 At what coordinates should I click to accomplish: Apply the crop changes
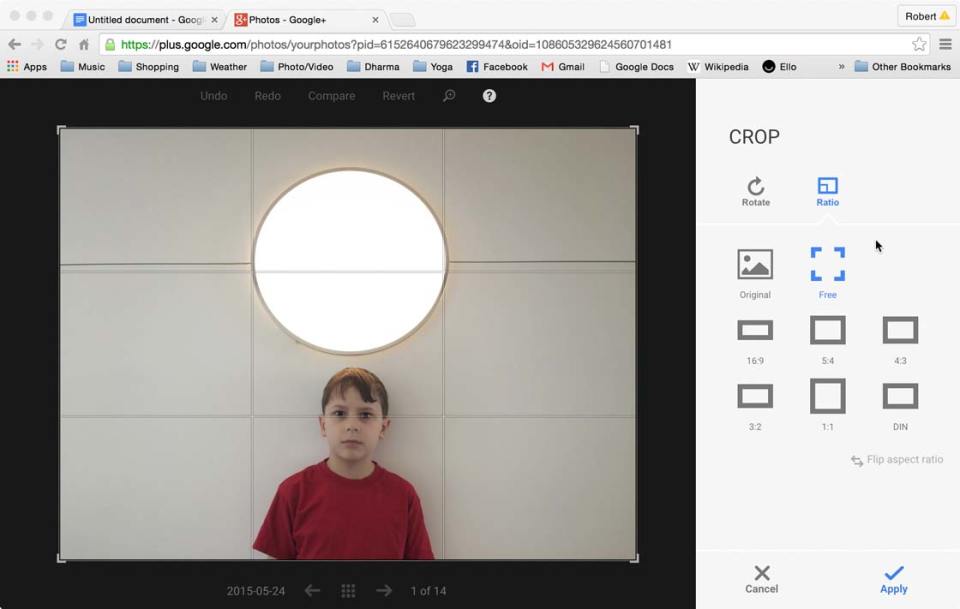pos(893,578)
